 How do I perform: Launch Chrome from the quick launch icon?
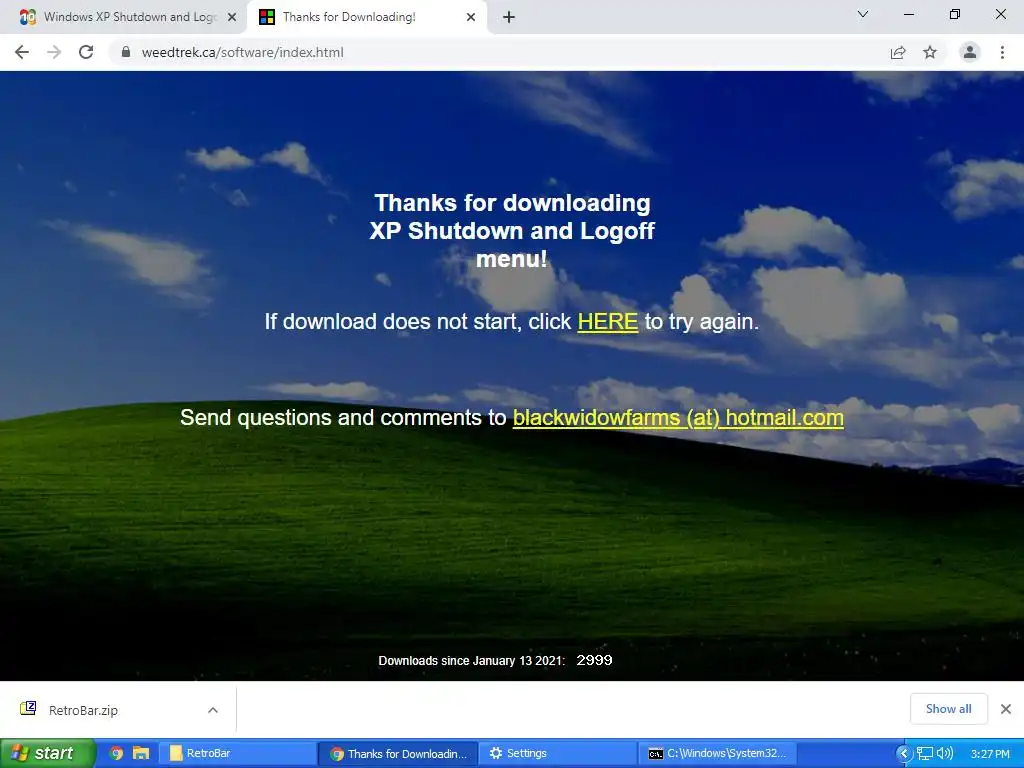point(116,753)
